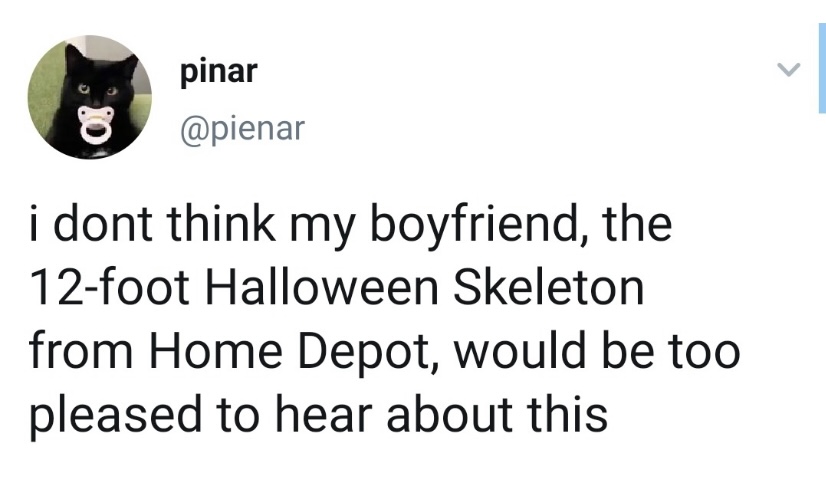Click the black cat profile avatar
The height and width of the screenshot is (492, 826).
pyautogui.click(x=89, y=97)
